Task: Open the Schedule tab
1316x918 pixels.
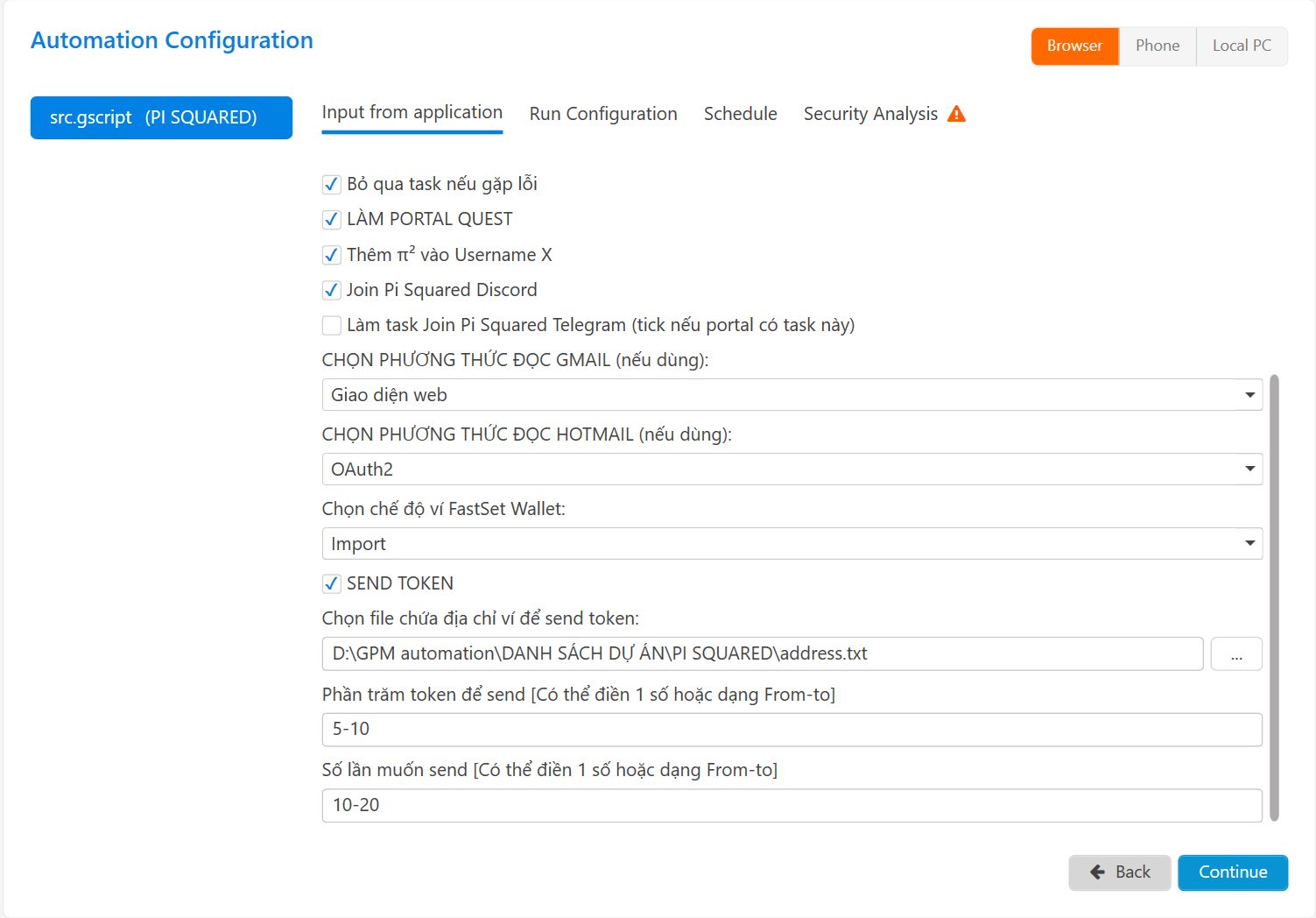Action: click(x=740, y=114)
